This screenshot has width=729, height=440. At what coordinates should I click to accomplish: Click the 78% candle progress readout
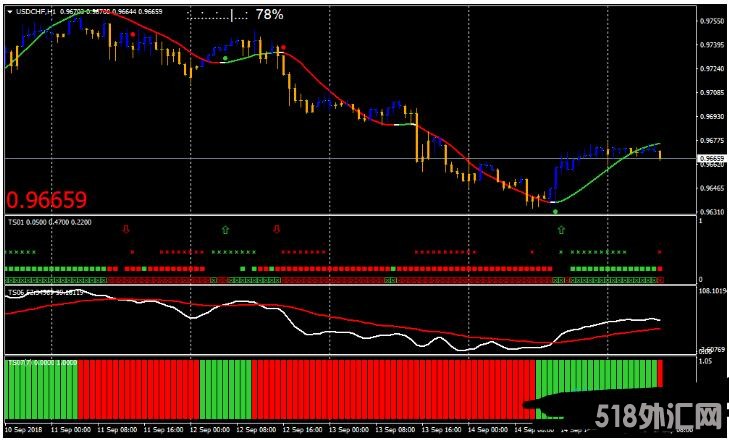tap(270, 14)
